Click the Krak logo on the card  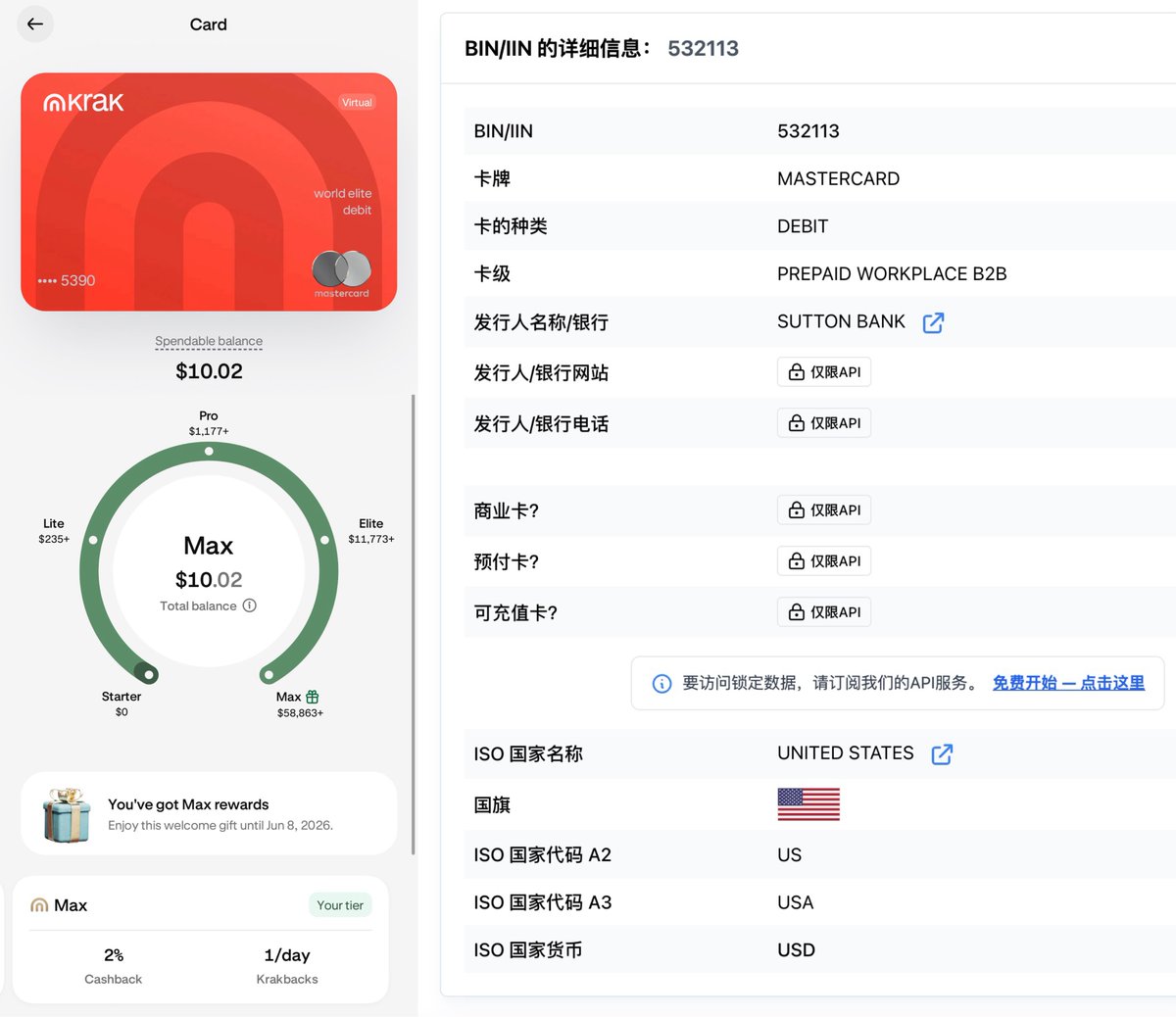(x=84, y=102)
